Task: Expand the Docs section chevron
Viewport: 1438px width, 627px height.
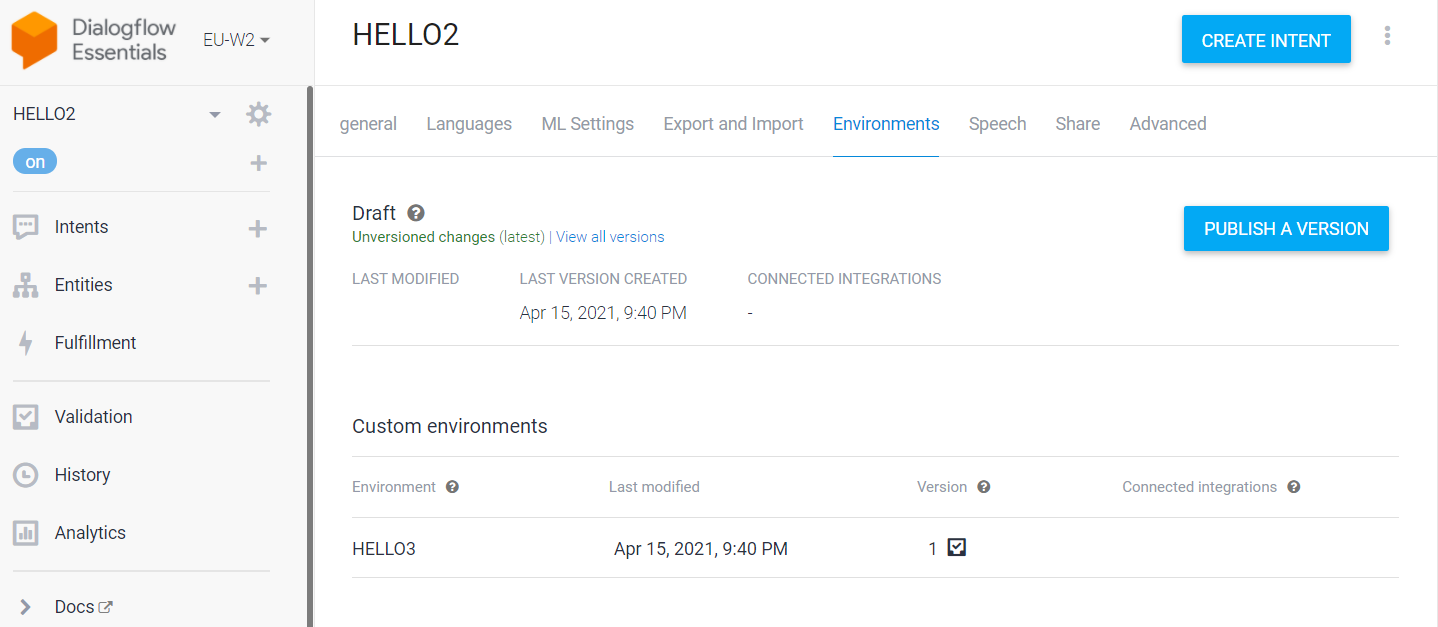Action: (x=26, y=607)
